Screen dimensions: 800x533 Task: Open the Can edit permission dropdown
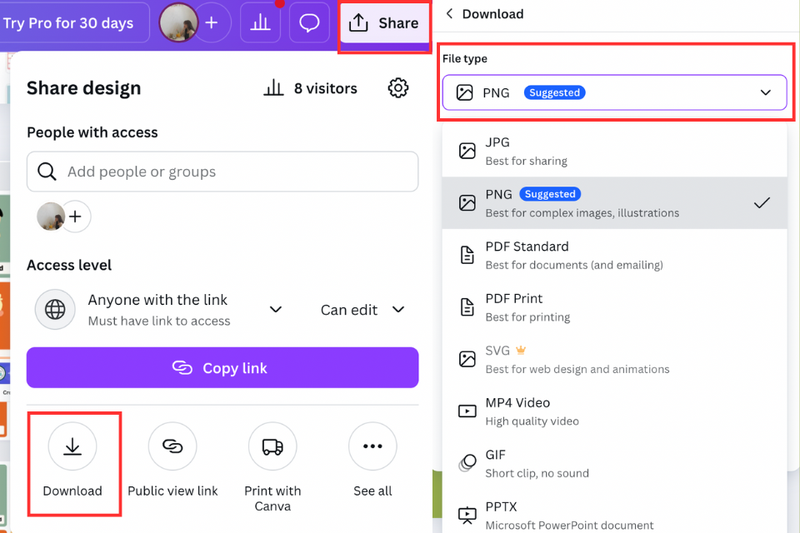coord(363,310)
